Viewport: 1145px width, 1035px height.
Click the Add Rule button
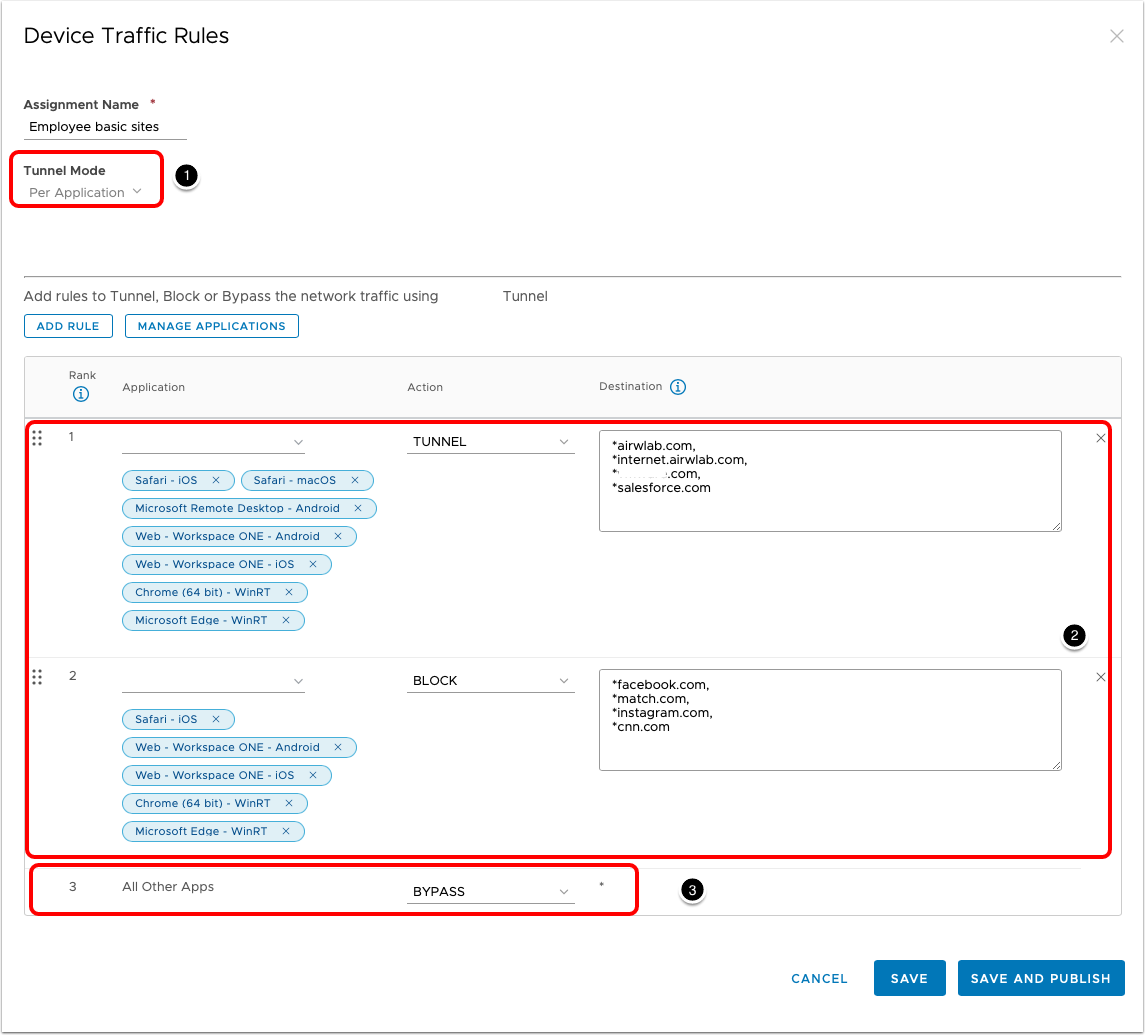(68, 326)
